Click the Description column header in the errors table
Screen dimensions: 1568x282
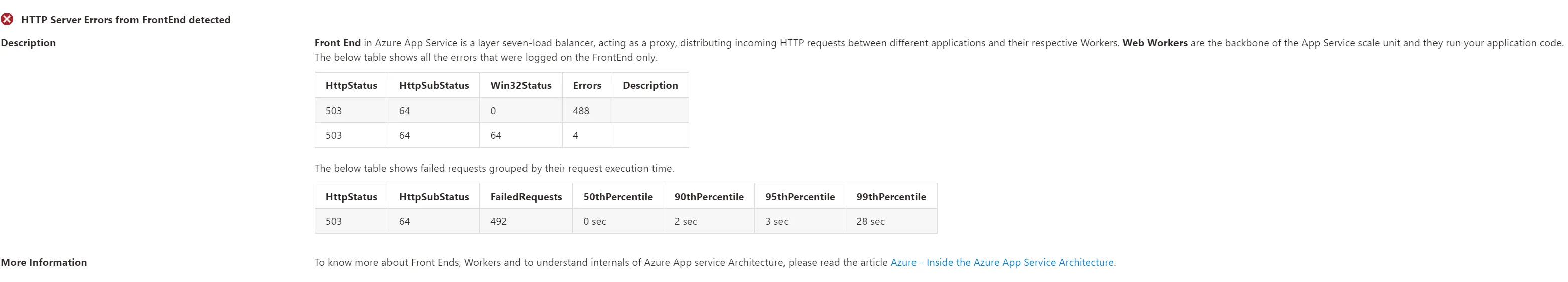(x=650, y=86)
